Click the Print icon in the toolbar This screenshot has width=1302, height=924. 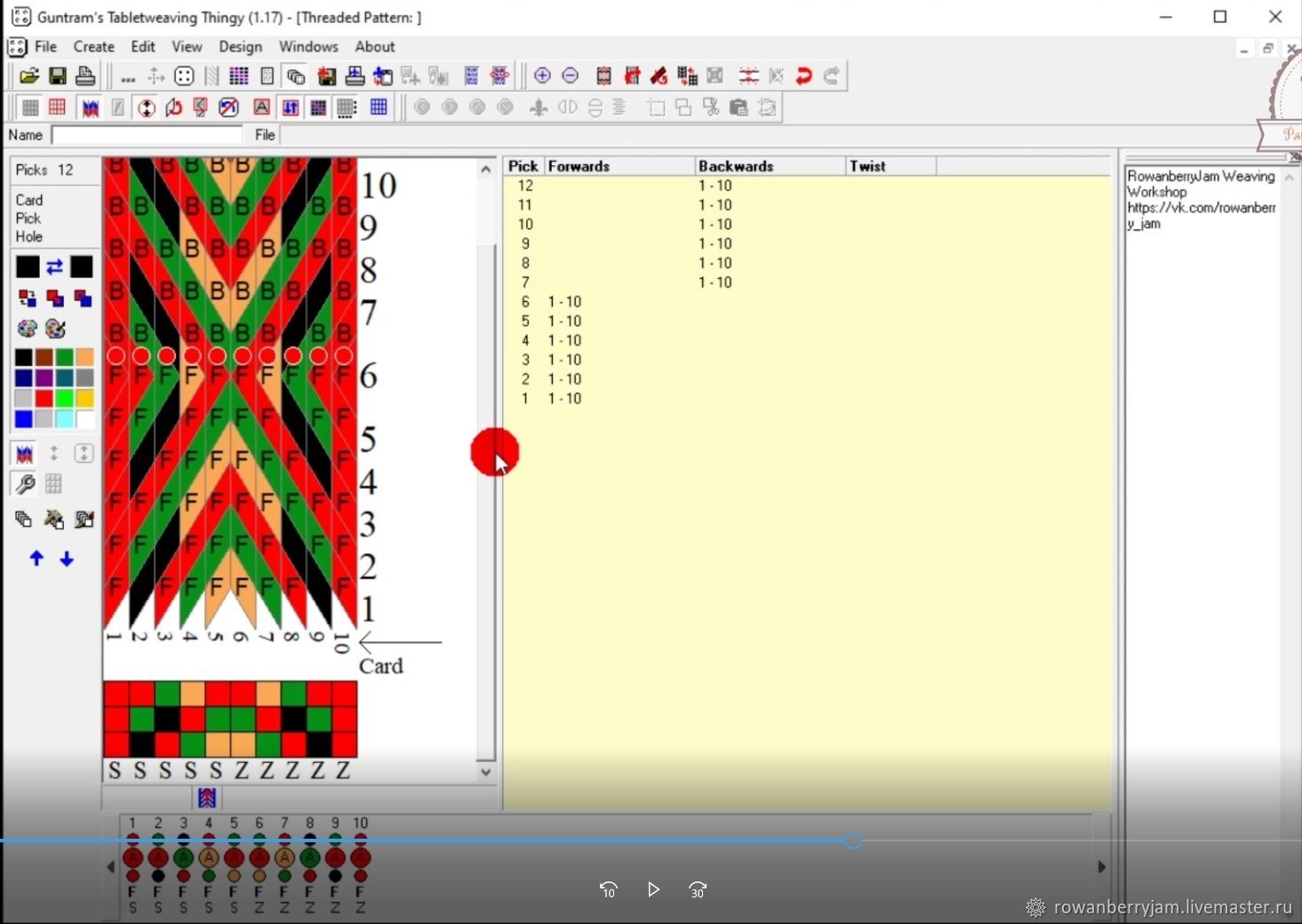click(x=85, y=76)
